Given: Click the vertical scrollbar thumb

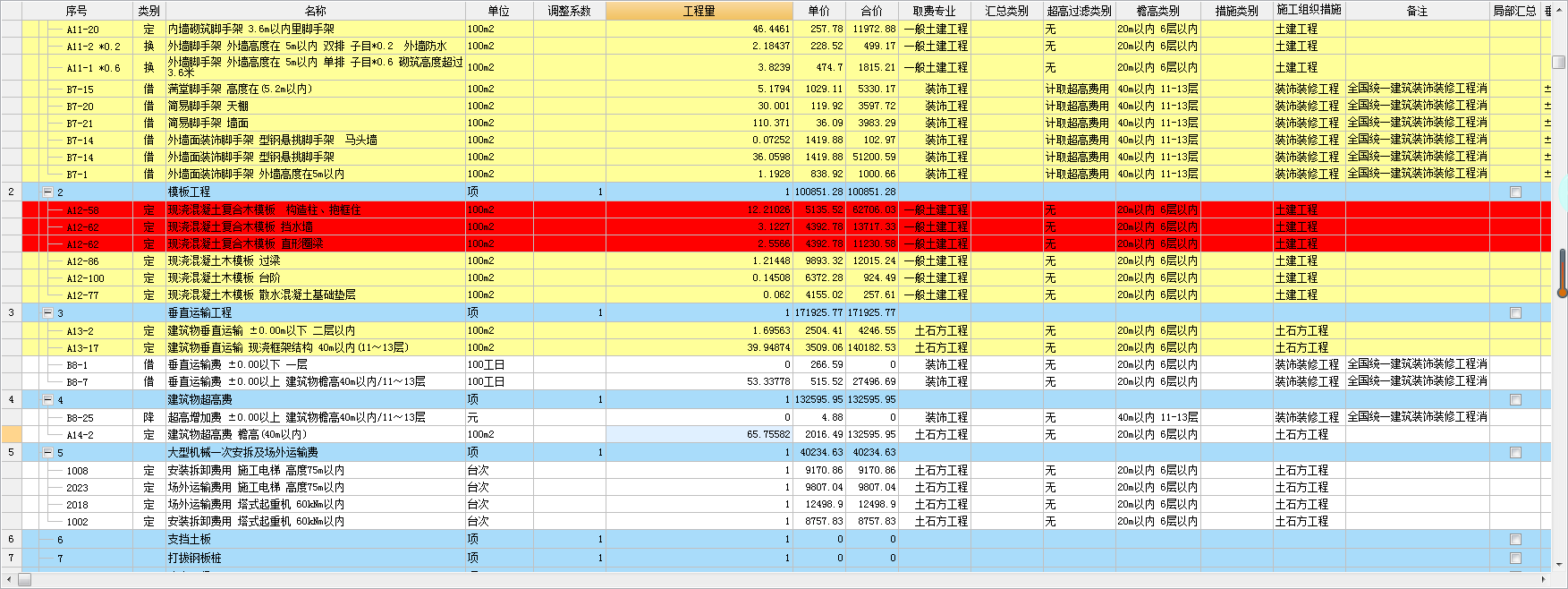Looking at the screenshot, I should (1558, 63).
